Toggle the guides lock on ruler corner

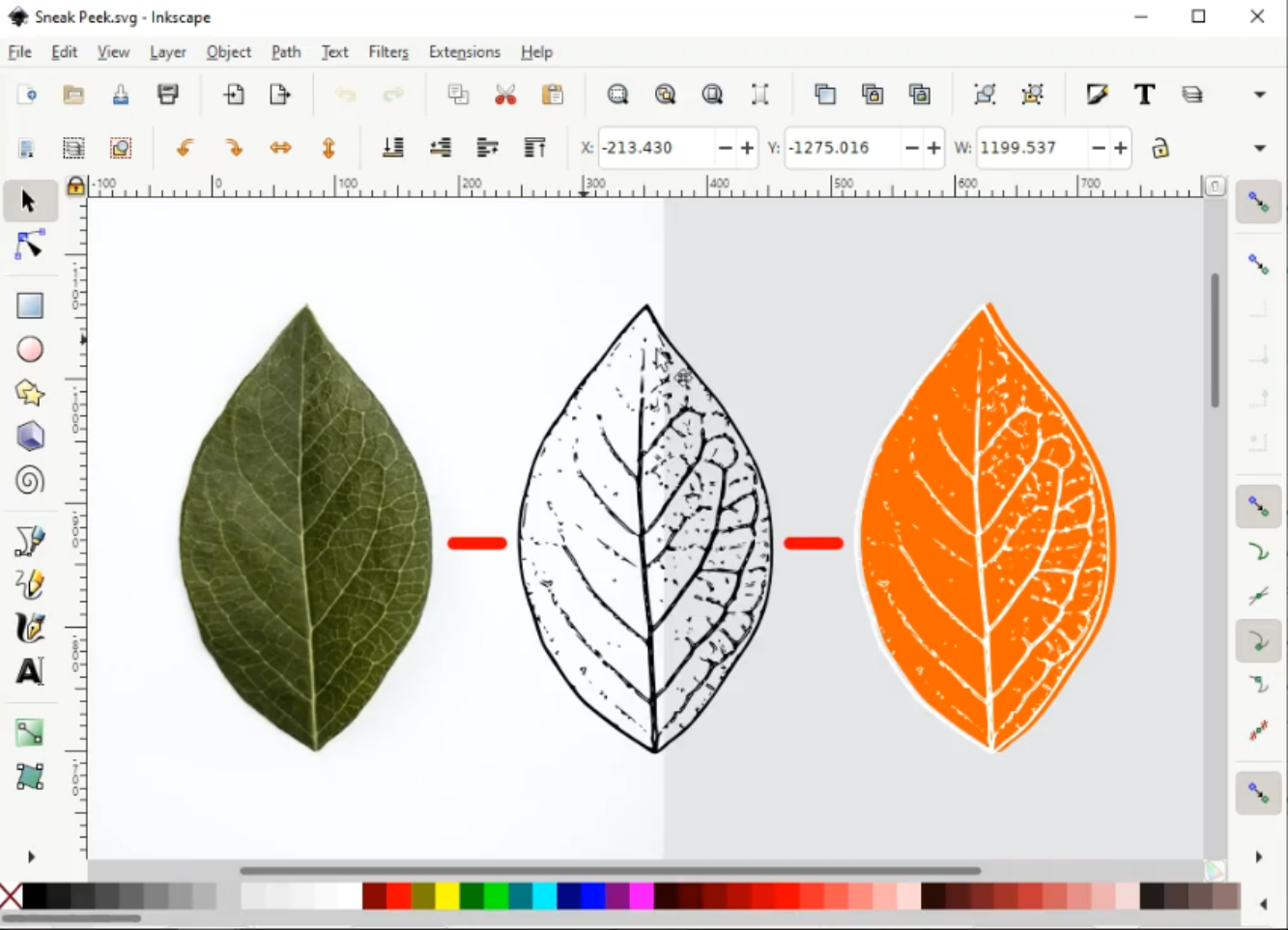pos(75,185)
